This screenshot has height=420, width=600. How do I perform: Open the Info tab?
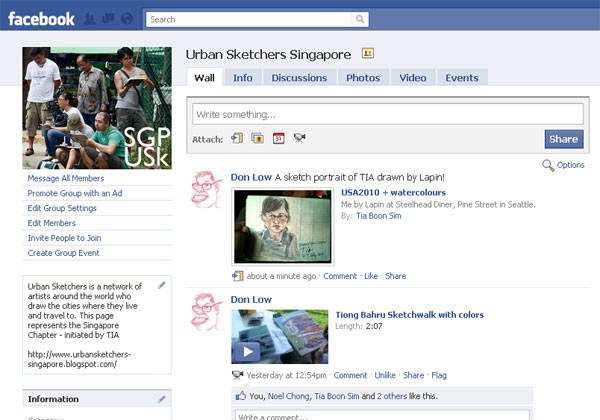[243, 78]
